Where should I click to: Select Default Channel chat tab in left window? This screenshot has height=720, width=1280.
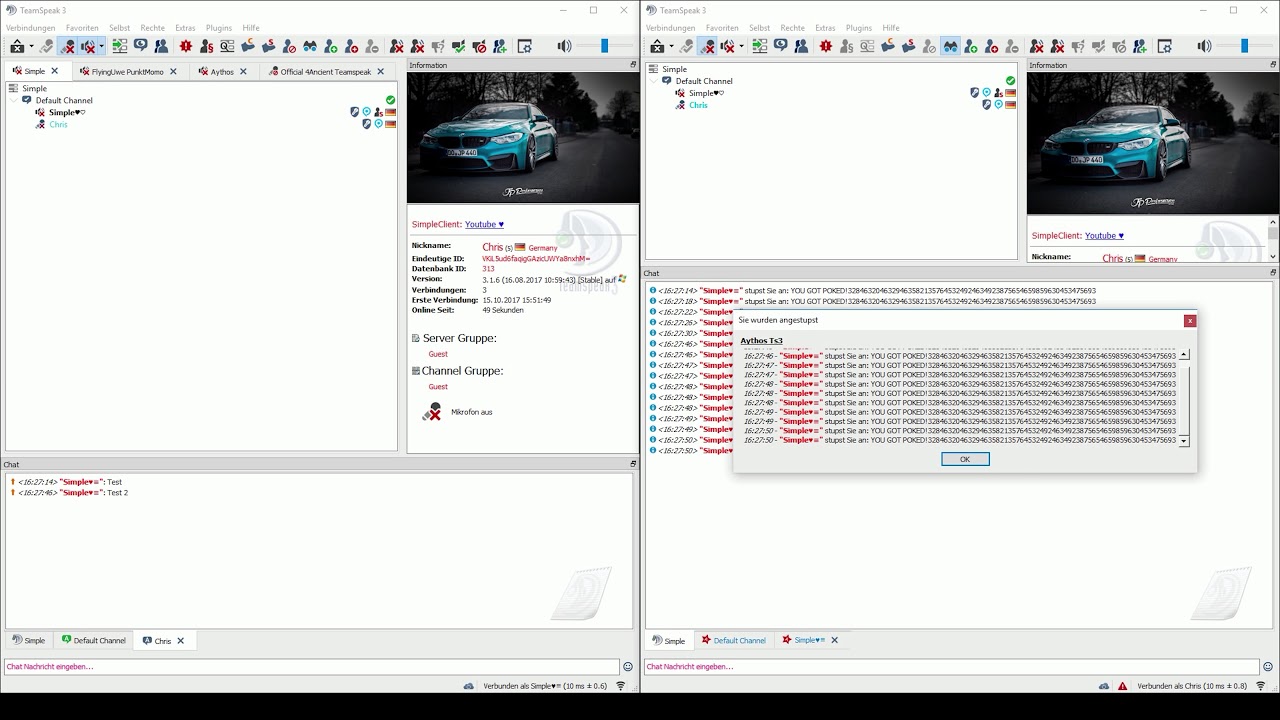[x=94, y=640]
